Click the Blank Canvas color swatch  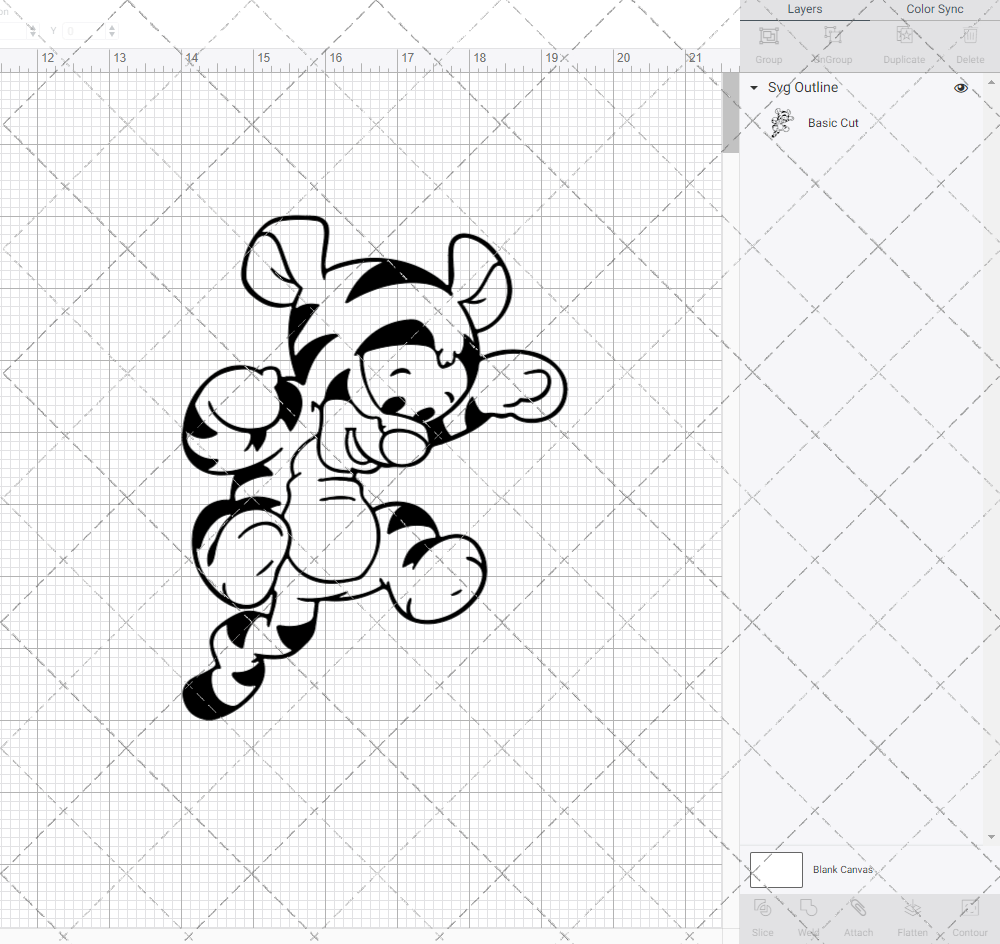[x=776, y=869]
